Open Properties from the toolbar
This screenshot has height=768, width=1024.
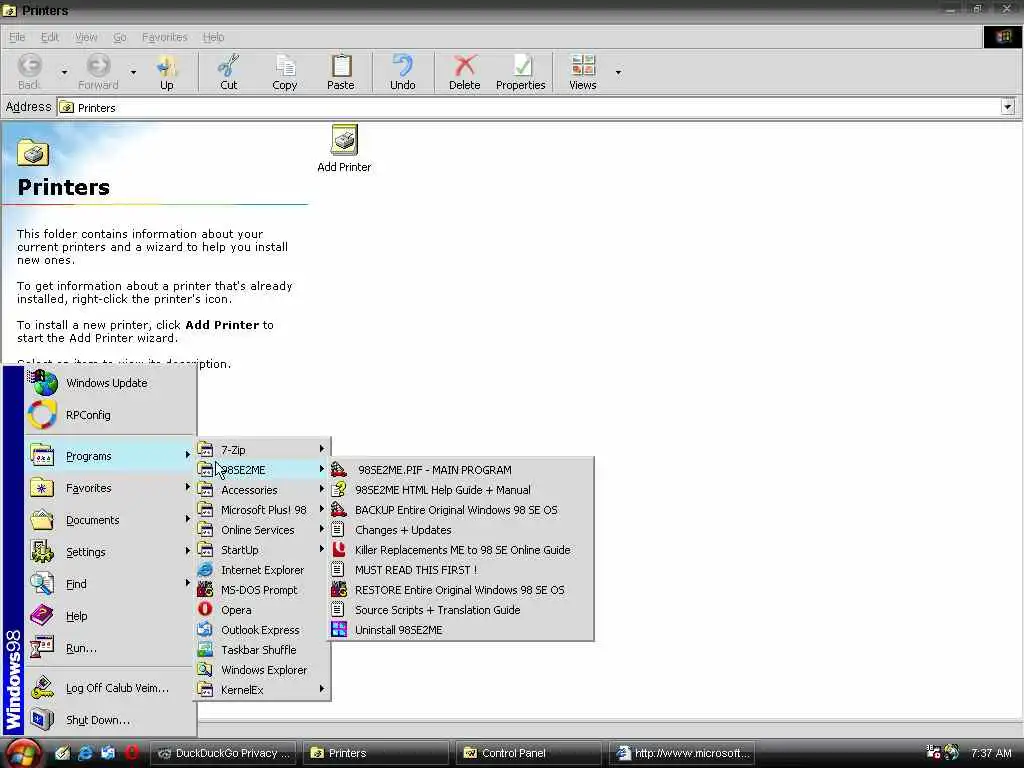coord(520,72)
